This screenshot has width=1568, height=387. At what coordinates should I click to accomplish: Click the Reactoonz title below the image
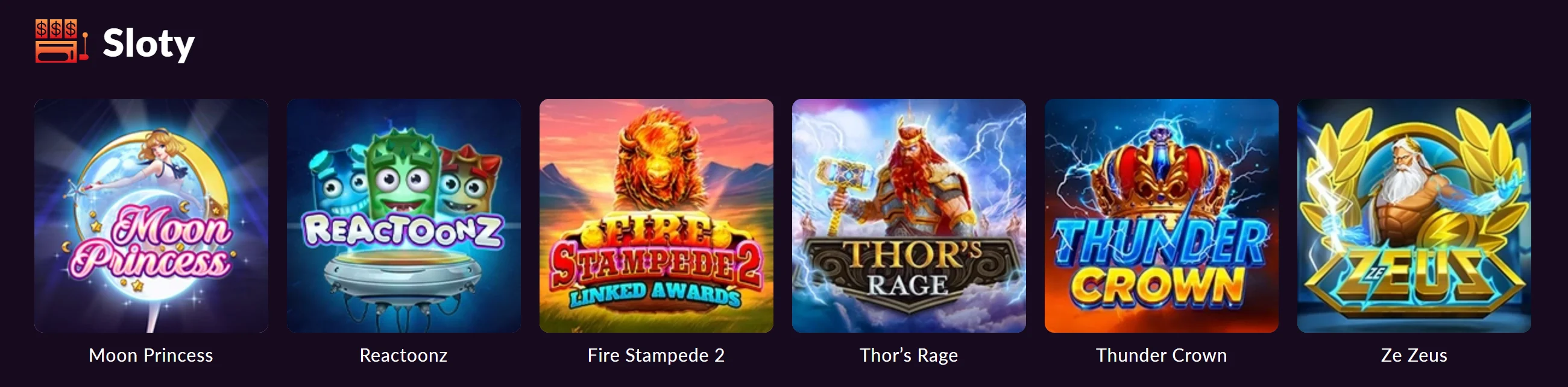coord(403,356)
